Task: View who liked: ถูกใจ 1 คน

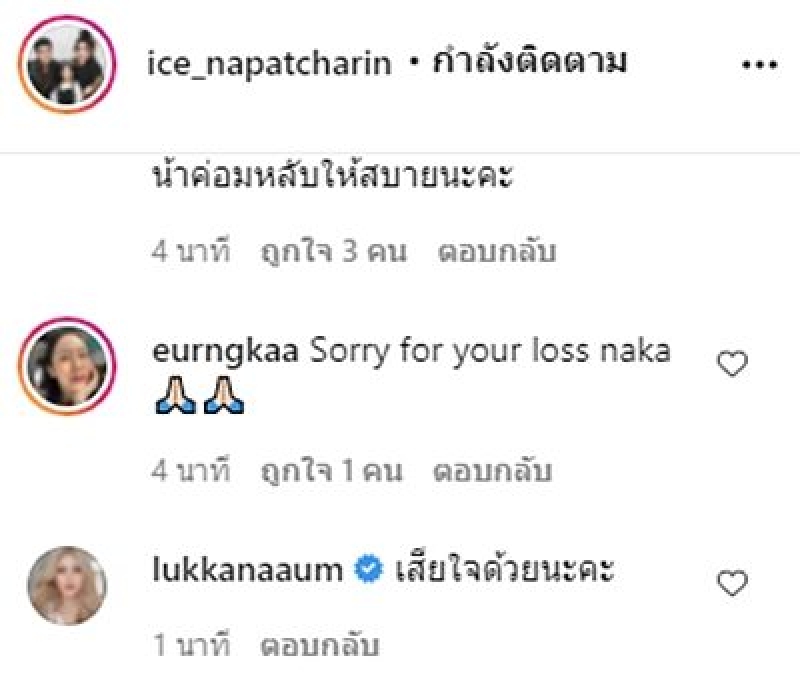Action: click(332, 470)
